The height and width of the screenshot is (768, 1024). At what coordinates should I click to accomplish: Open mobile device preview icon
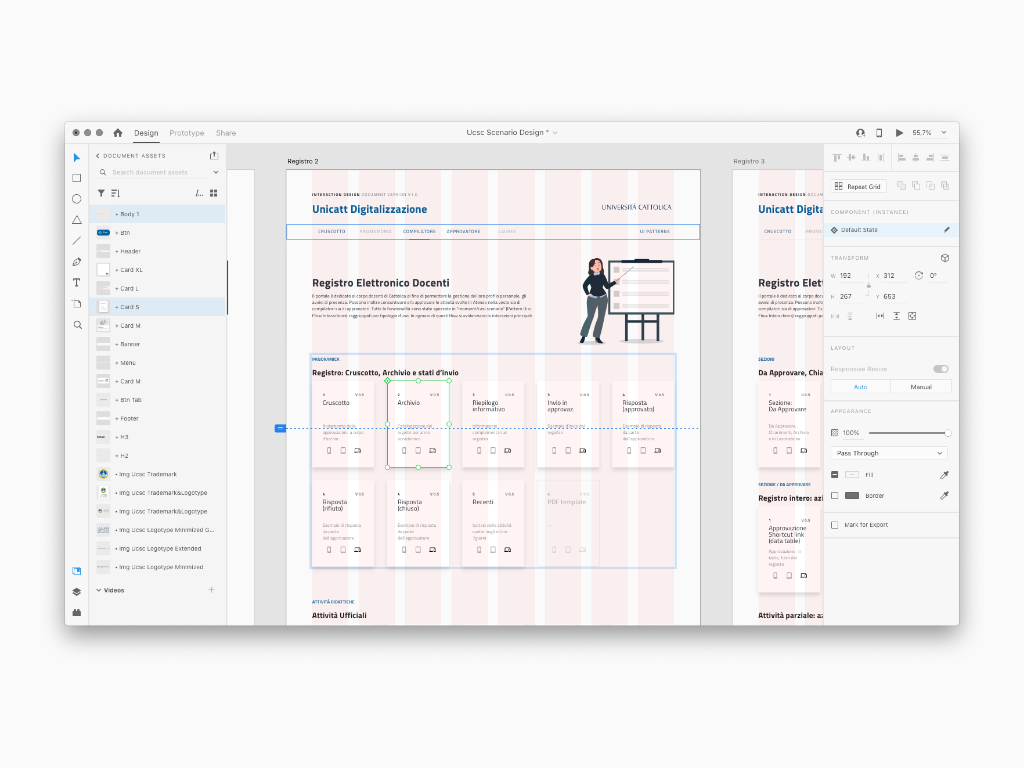coord(879,133)
